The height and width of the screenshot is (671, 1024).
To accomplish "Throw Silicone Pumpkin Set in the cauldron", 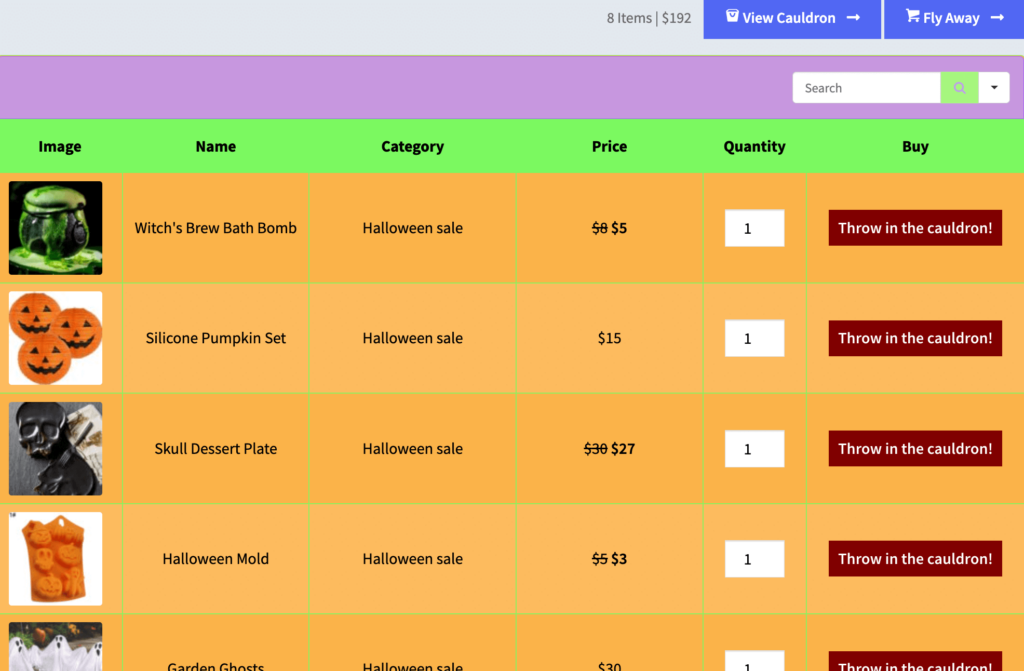I will pos(914,338).
